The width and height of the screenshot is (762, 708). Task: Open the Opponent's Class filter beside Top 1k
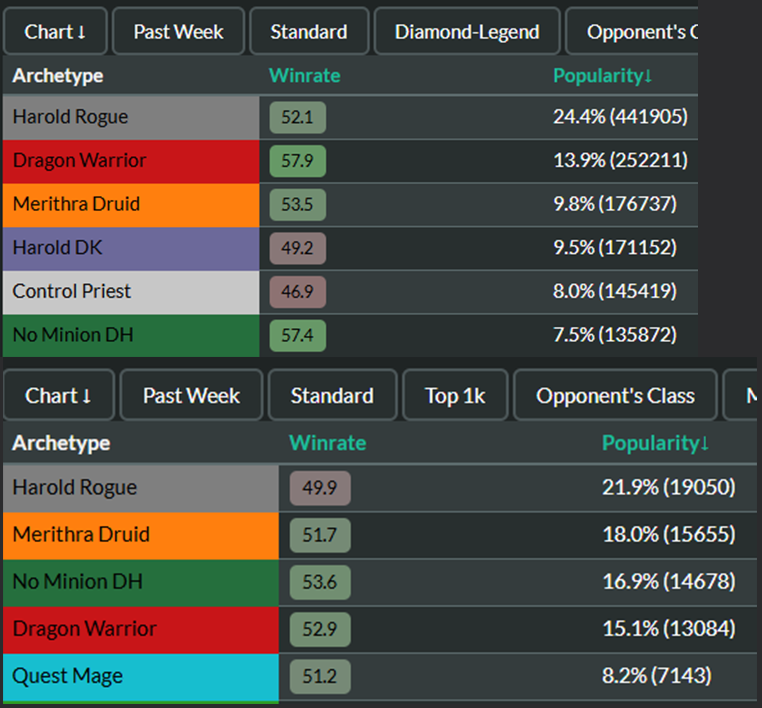(x=615, y=396)
